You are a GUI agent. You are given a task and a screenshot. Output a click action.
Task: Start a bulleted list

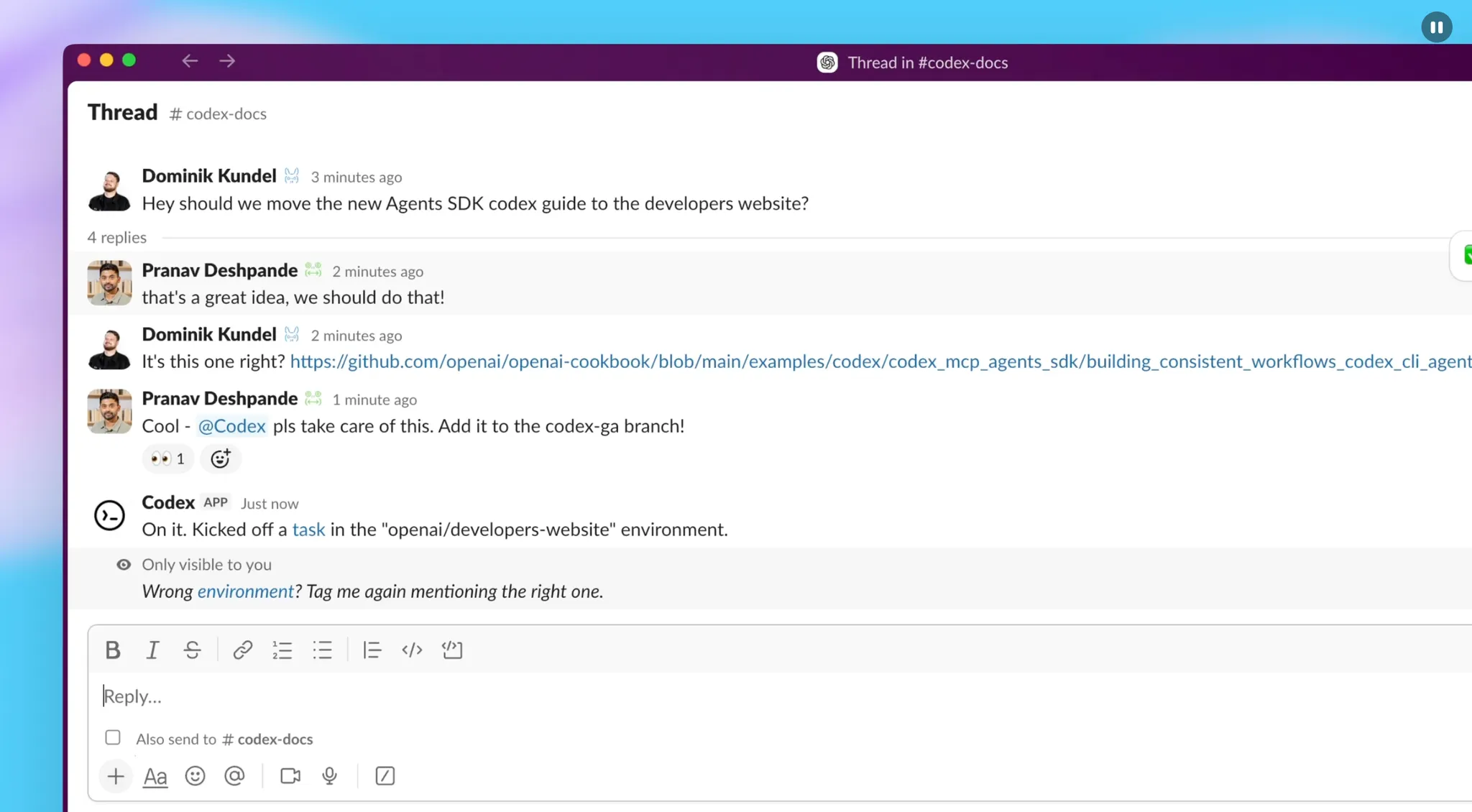pos(322,650)
